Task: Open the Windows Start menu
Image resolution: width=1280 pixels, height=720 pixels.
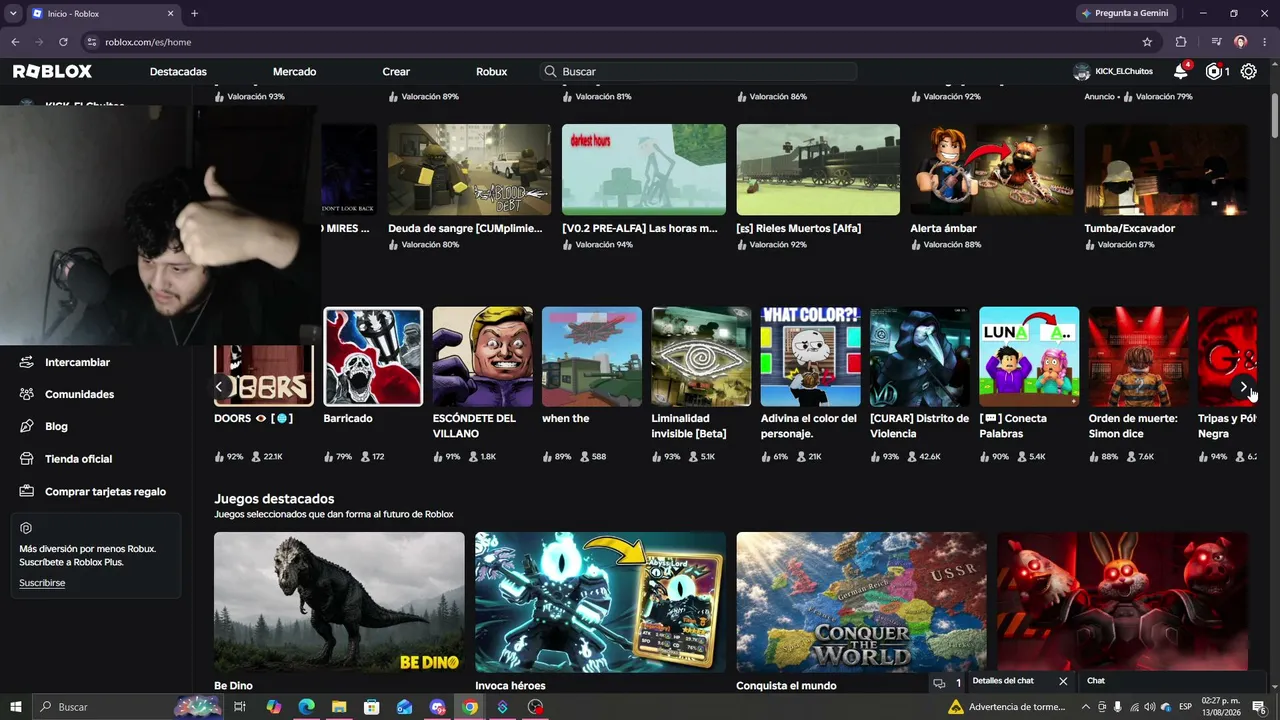Action: [16, 707]
